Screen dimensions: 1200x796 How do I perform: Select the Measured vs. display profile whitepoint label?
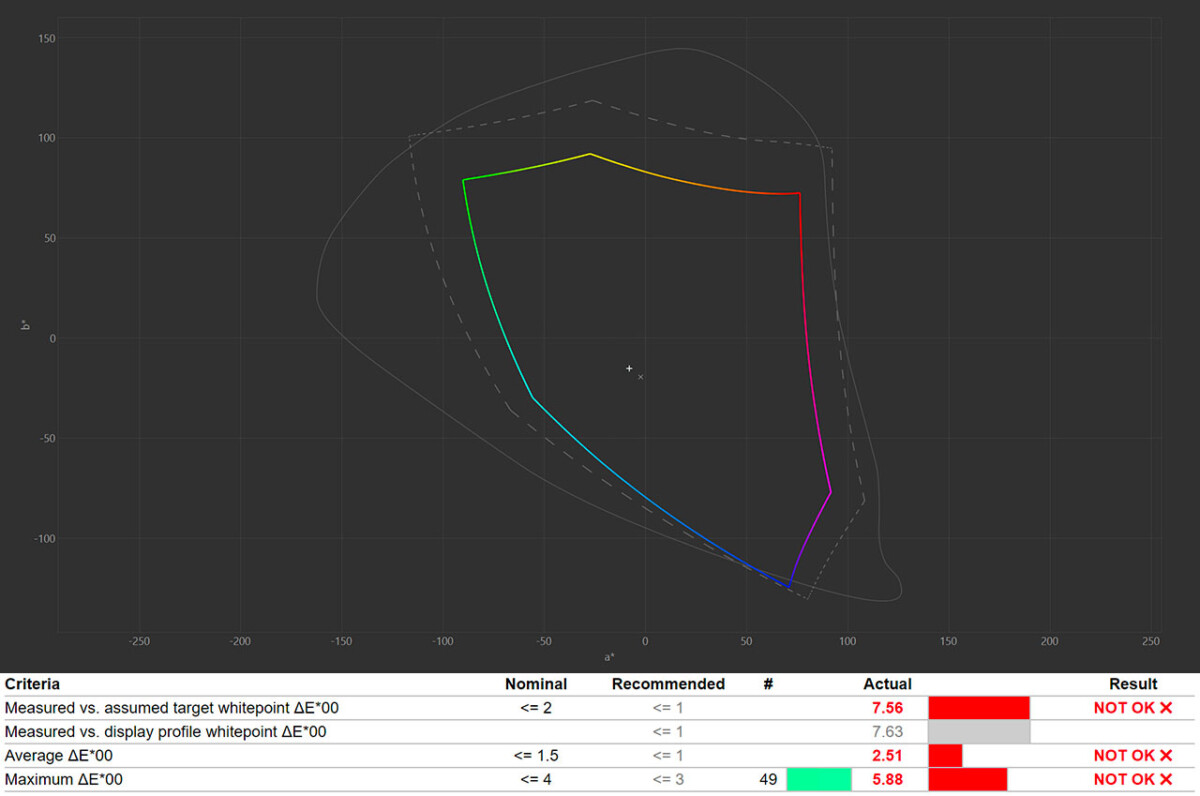pyautogui.click(x=165, y=732)
